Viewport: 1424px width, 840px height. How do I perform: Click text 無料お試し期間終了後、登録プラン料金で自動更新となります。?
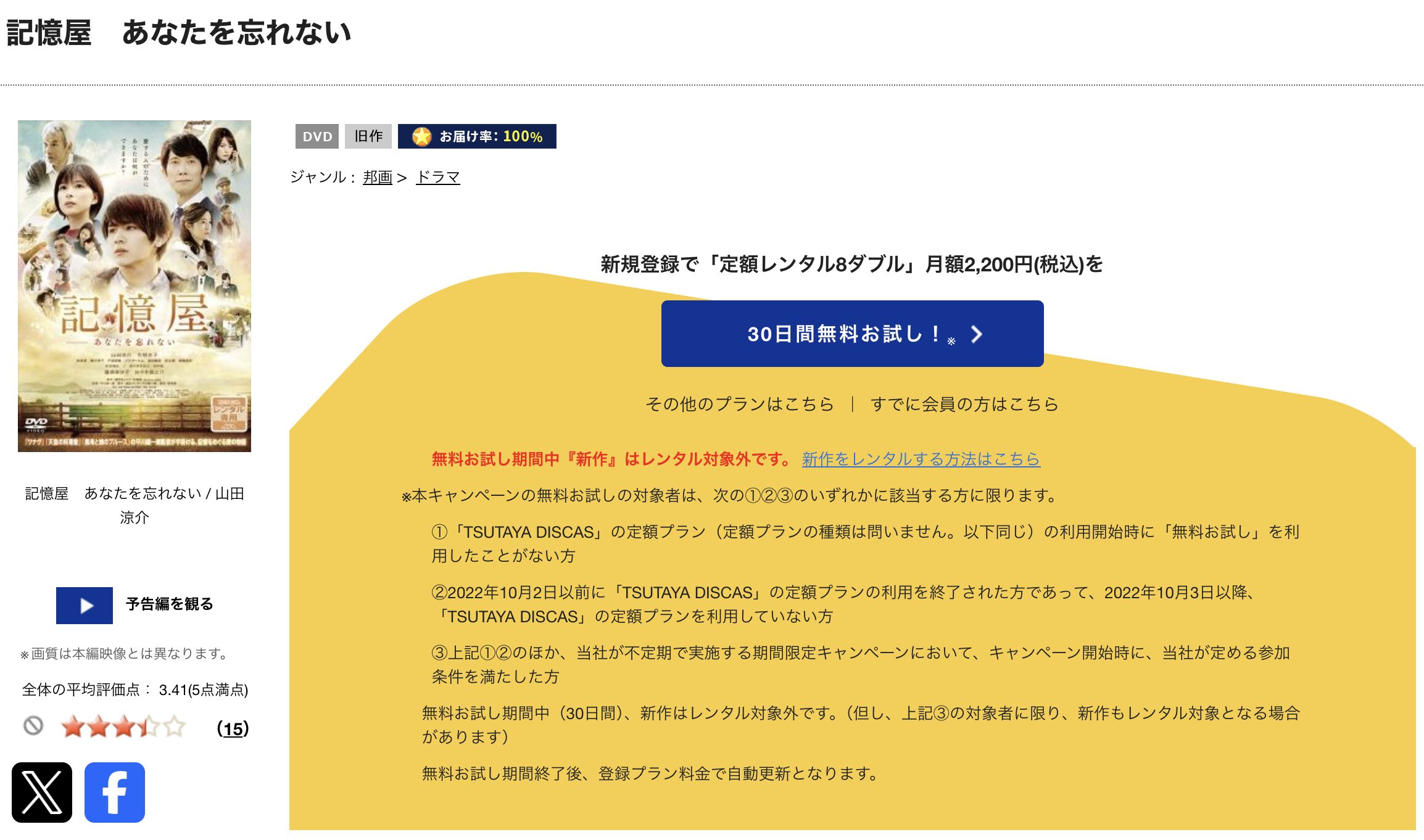(651, 773)
